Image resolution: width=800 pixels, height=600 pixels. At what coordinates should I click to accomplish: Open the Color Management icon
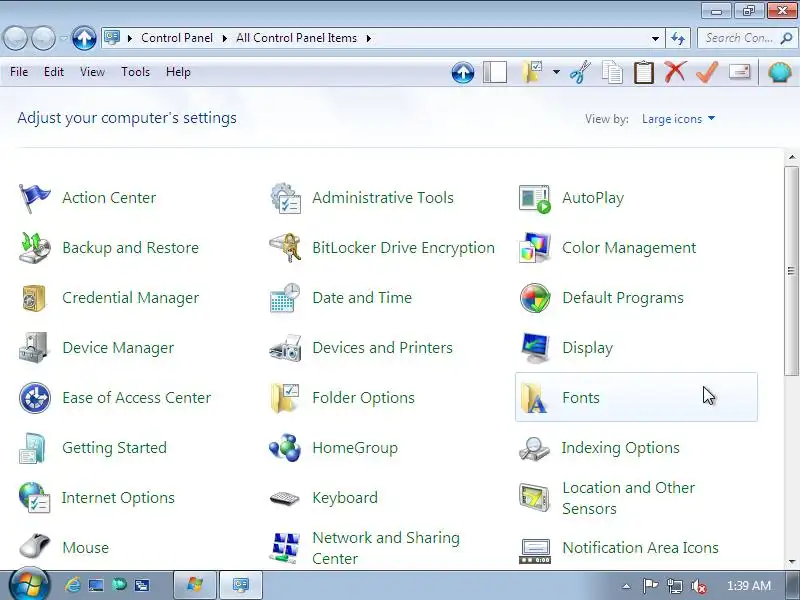[x=535, y=248]
